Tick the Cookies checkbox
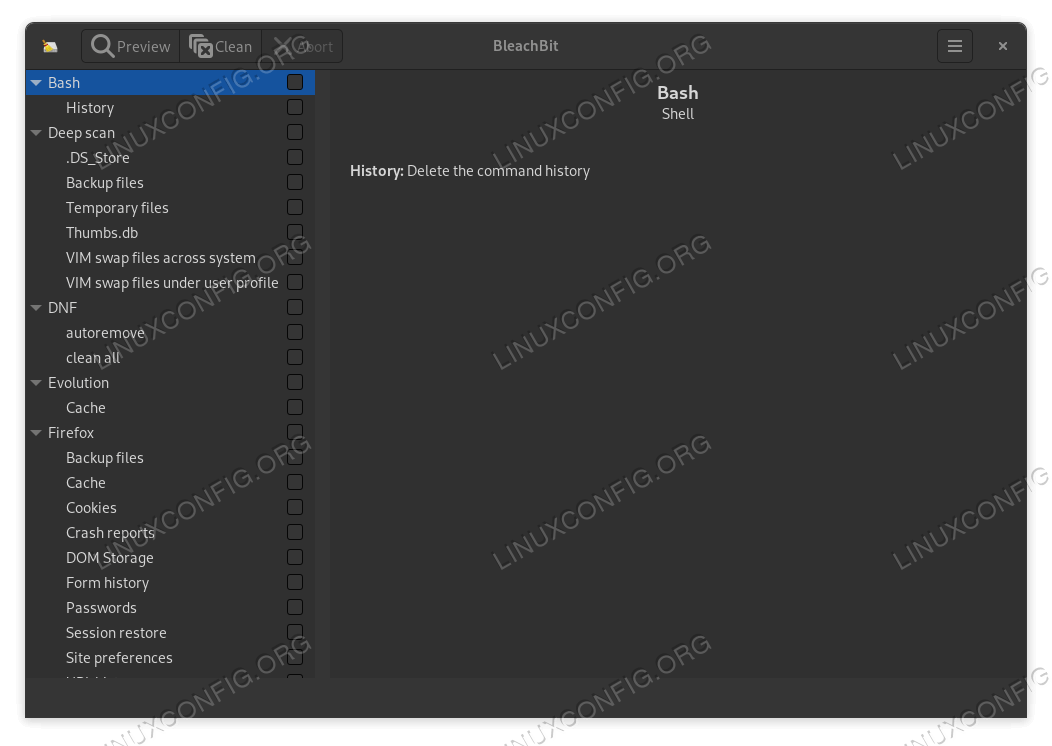The image size is (1052, 746). [x=295, y=507]
